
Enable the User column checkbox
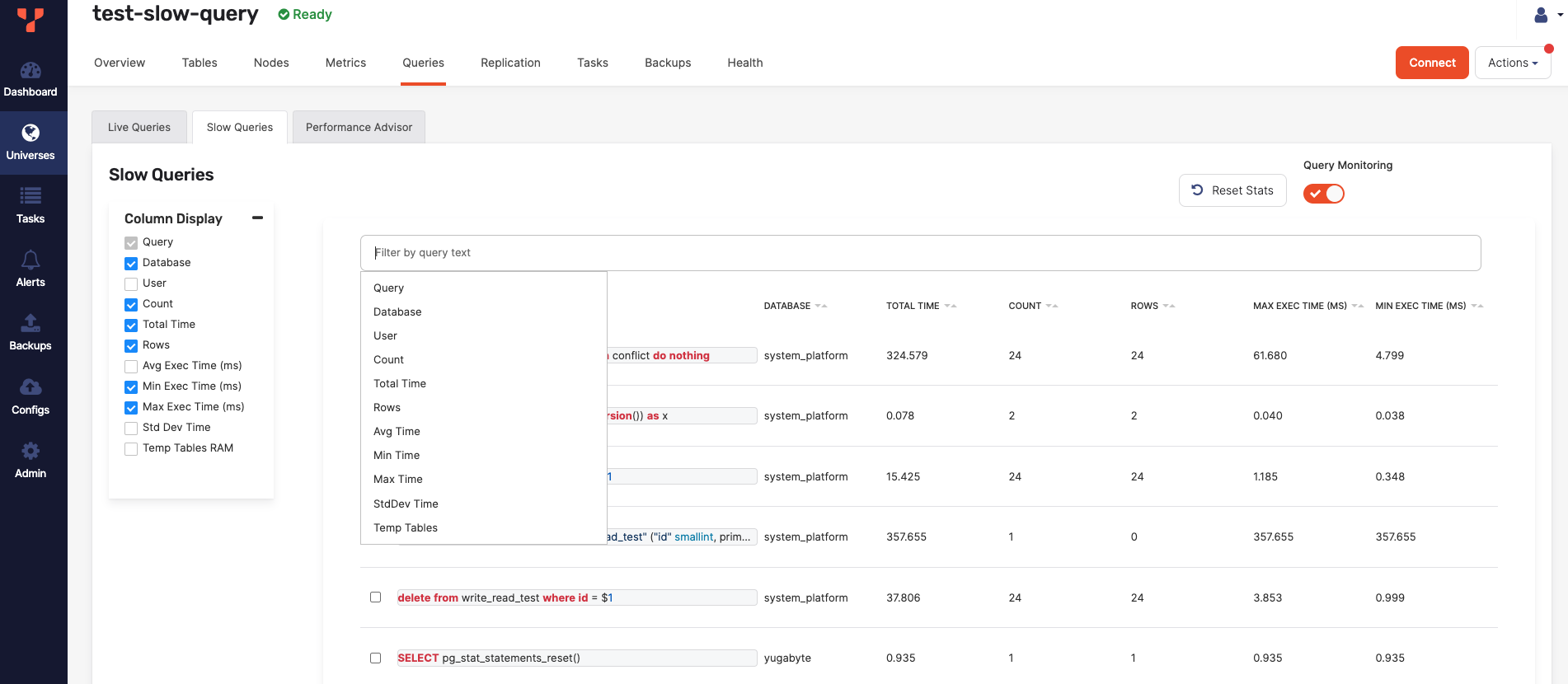pos(131,284)
